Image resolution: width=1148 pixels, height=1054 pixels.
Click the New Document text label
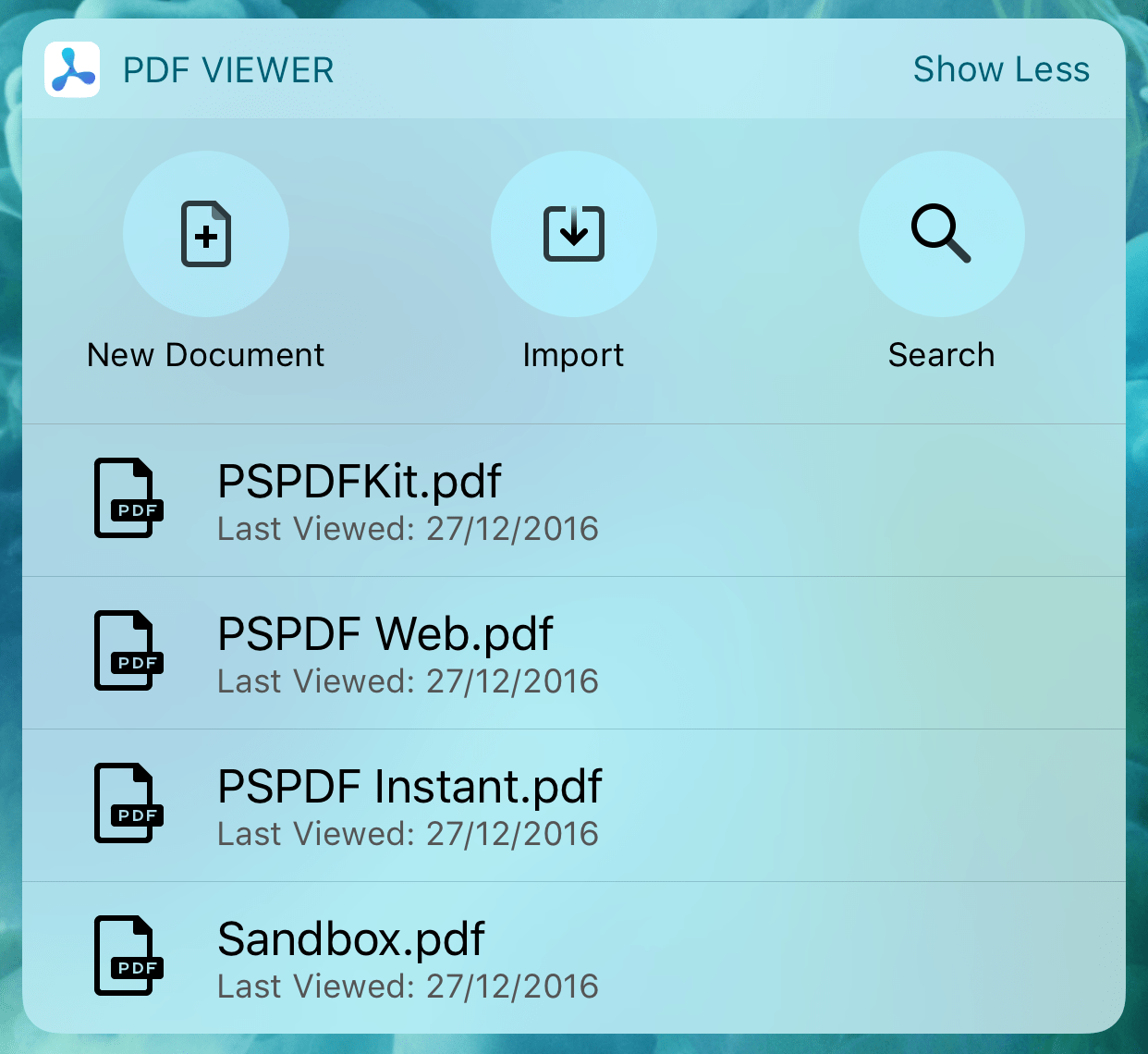point(205,355)
